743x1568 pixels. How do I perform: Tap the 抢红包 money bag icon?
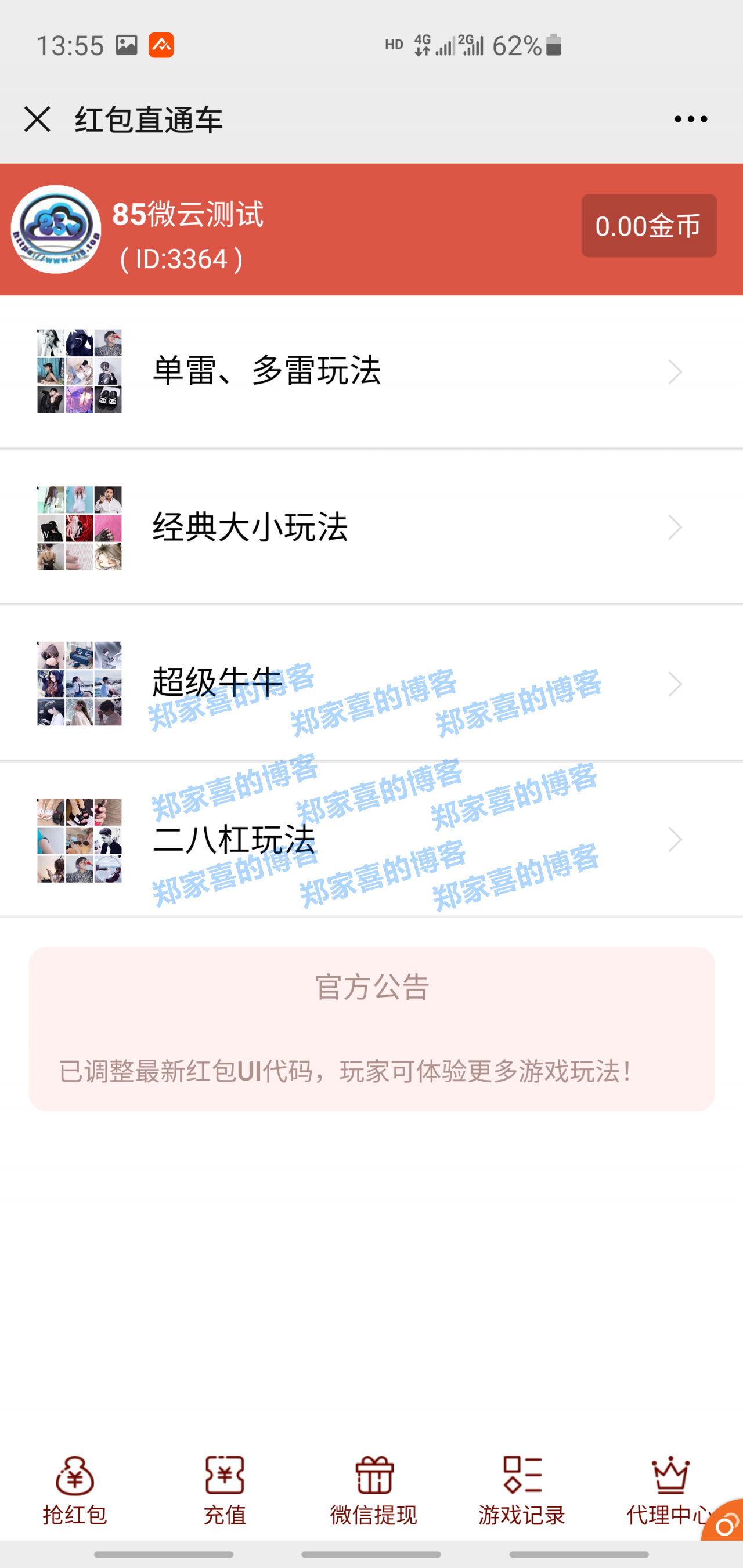point(75,1476)
